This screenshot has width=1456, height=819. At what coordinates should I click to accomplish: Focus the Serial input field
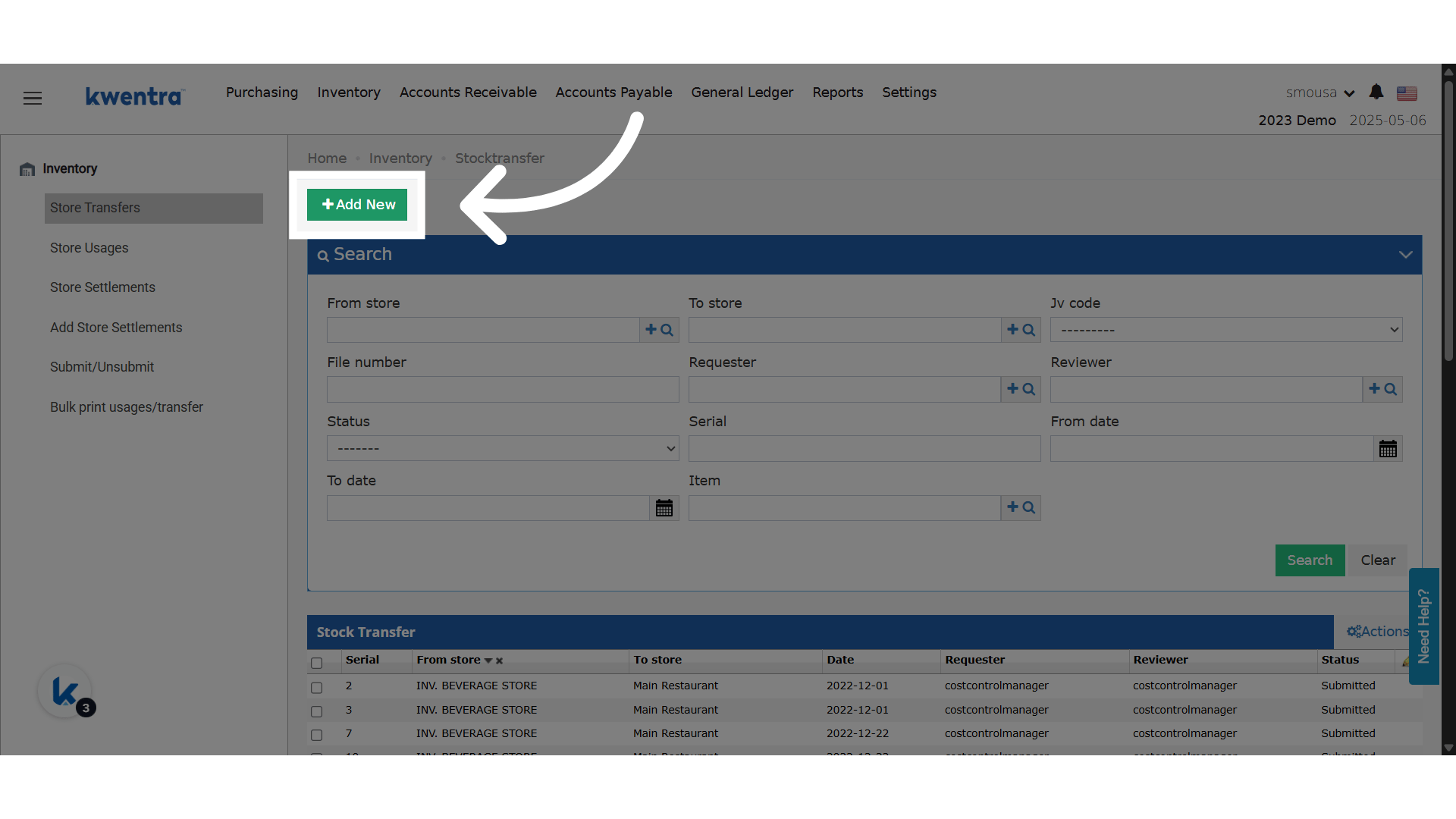click(864, 449)
